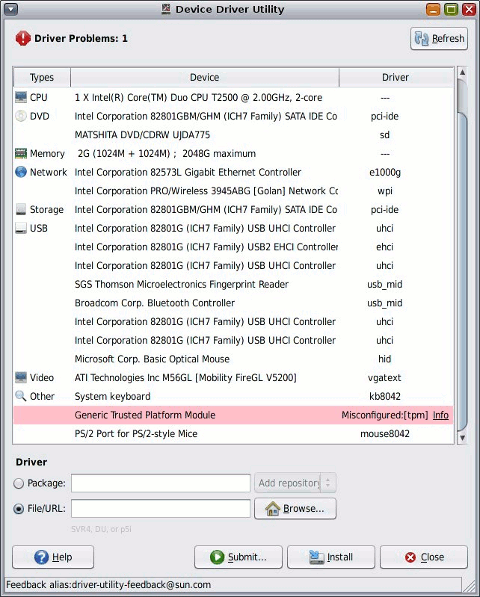
Task: Click the e1000g driver cell
Action: pyautogui.click(x=385, y=172)
